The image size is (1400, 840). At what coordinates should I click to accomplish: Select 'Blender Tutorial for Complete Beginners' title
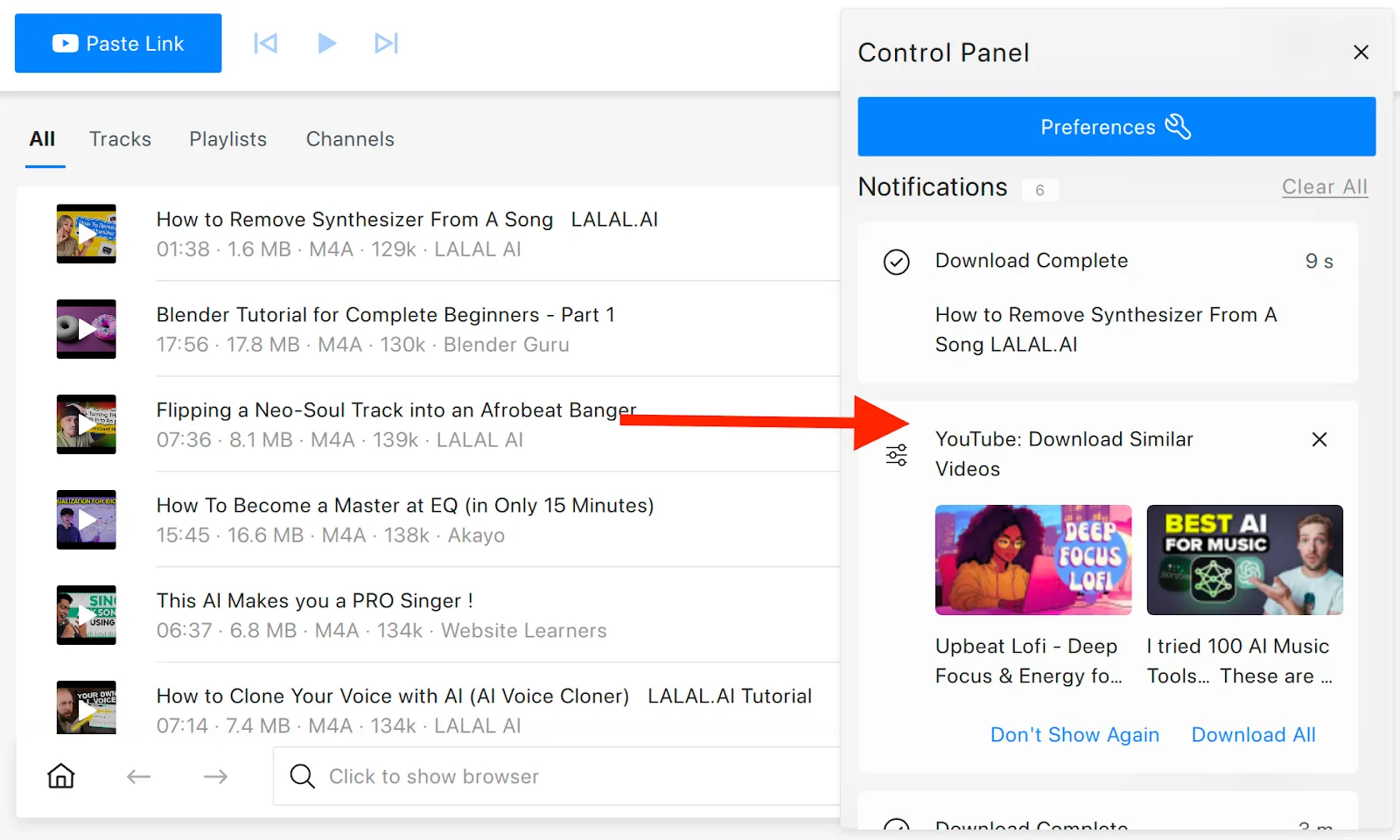[x=385, y=315]
